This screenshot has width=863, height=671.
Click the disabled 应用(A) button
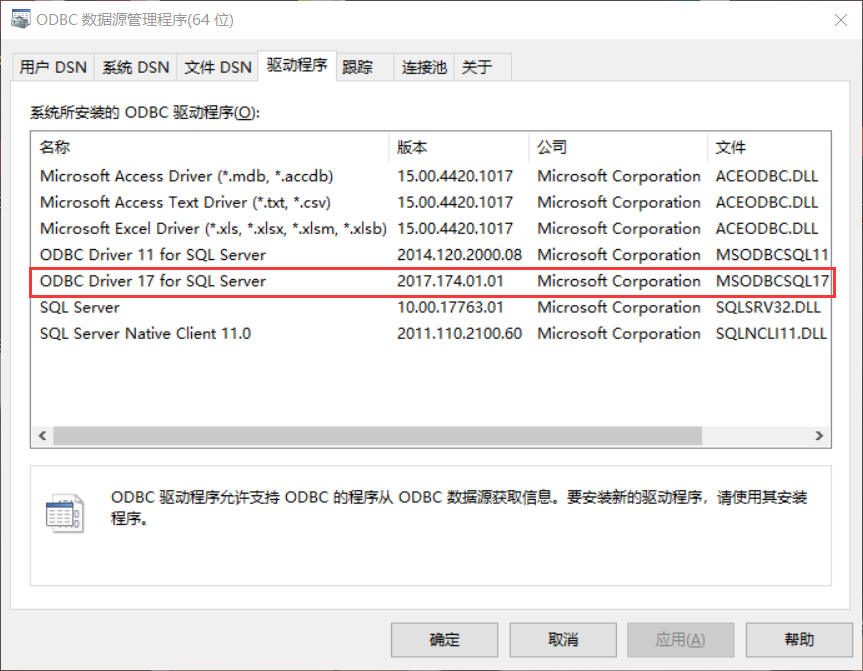click(680, 640)
